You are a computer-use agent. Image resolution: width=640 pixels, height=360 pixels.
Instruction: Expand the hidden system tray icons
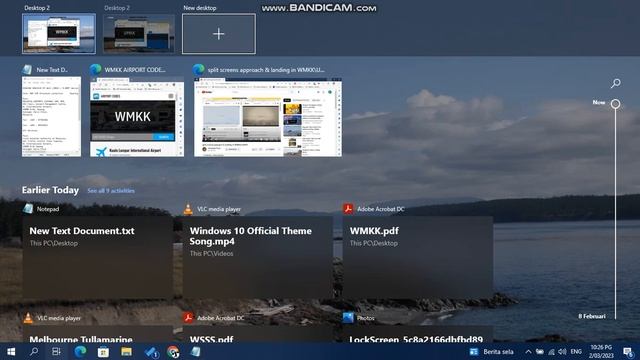528,352
